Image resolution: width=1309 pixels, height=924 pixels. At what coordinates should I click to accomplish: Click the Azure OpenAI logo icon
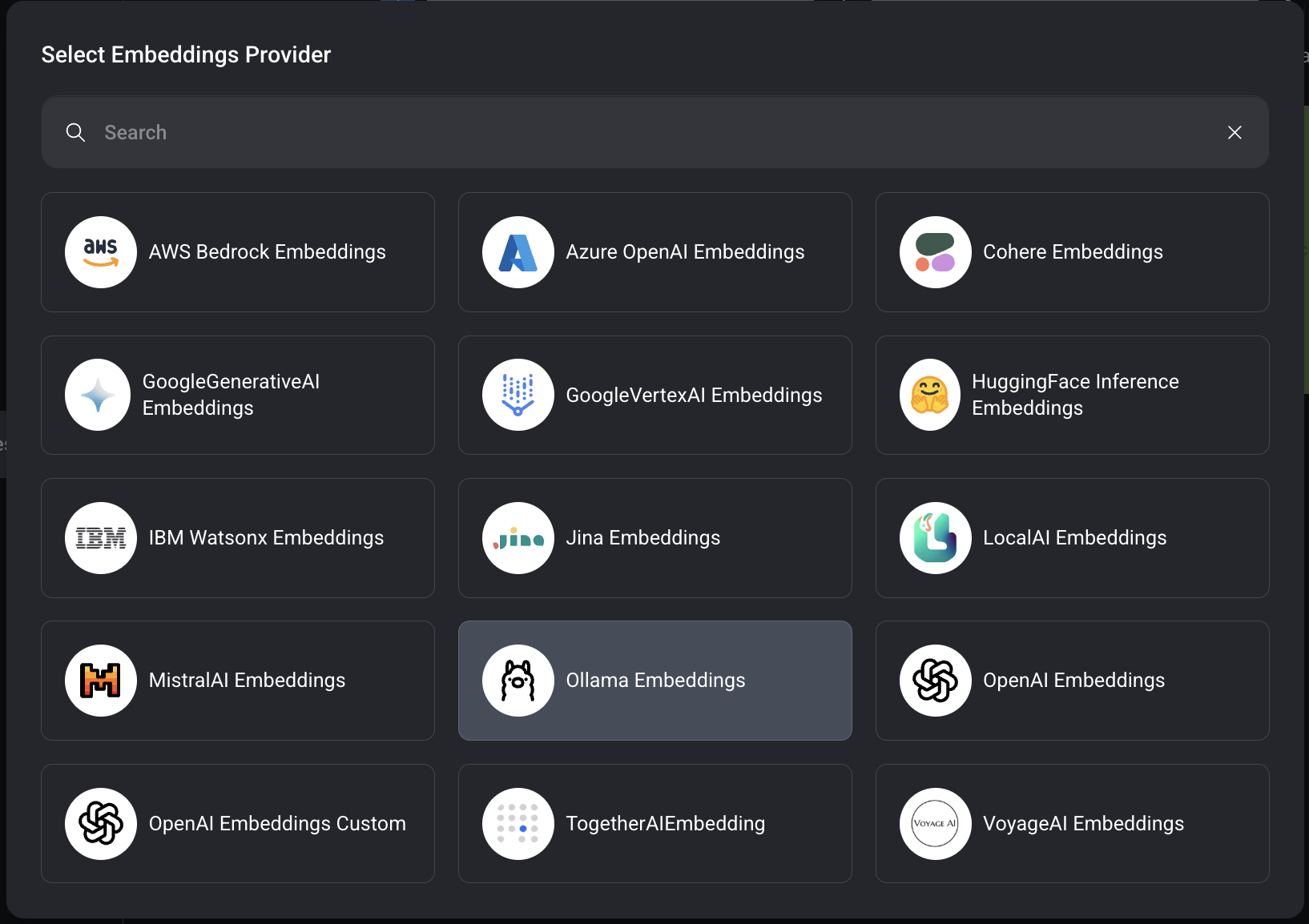pyautogui.click(x=518, y=252)
